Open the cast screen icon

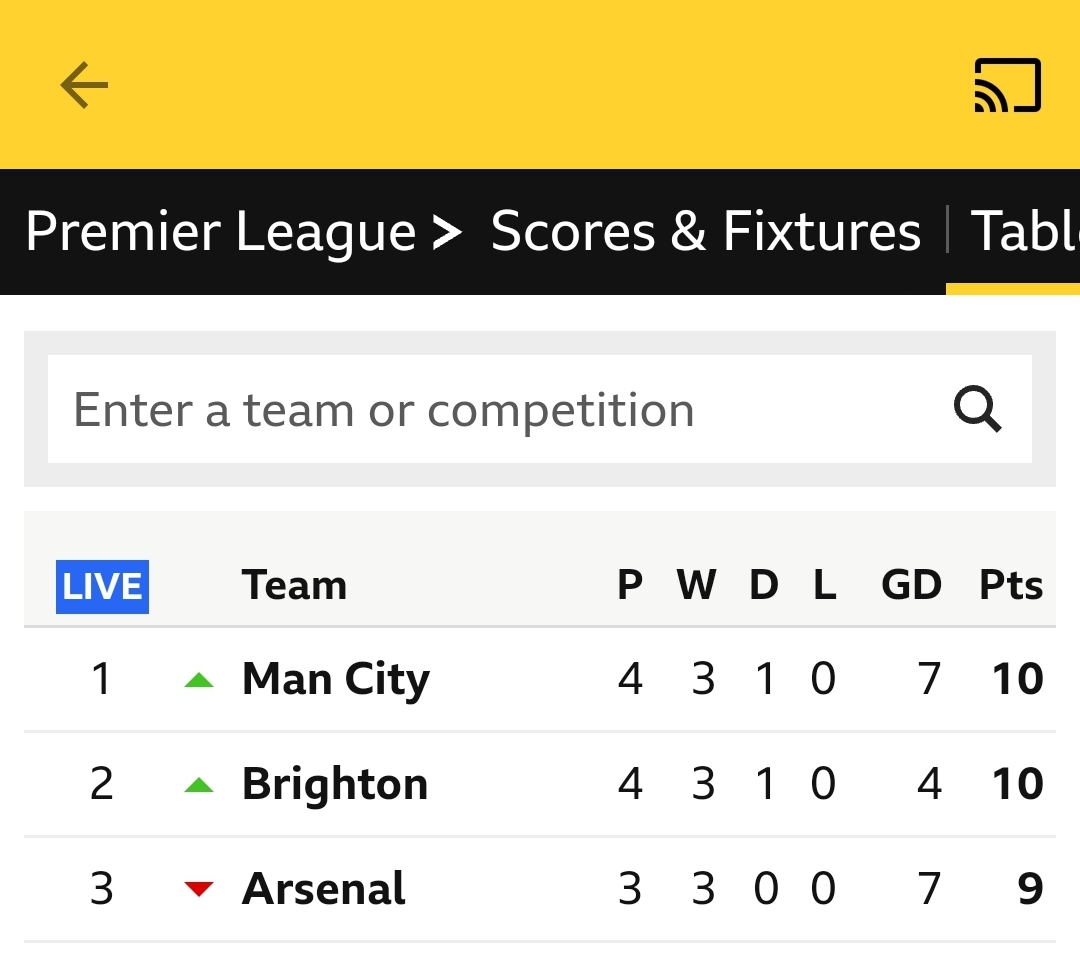click(1007, 85)
